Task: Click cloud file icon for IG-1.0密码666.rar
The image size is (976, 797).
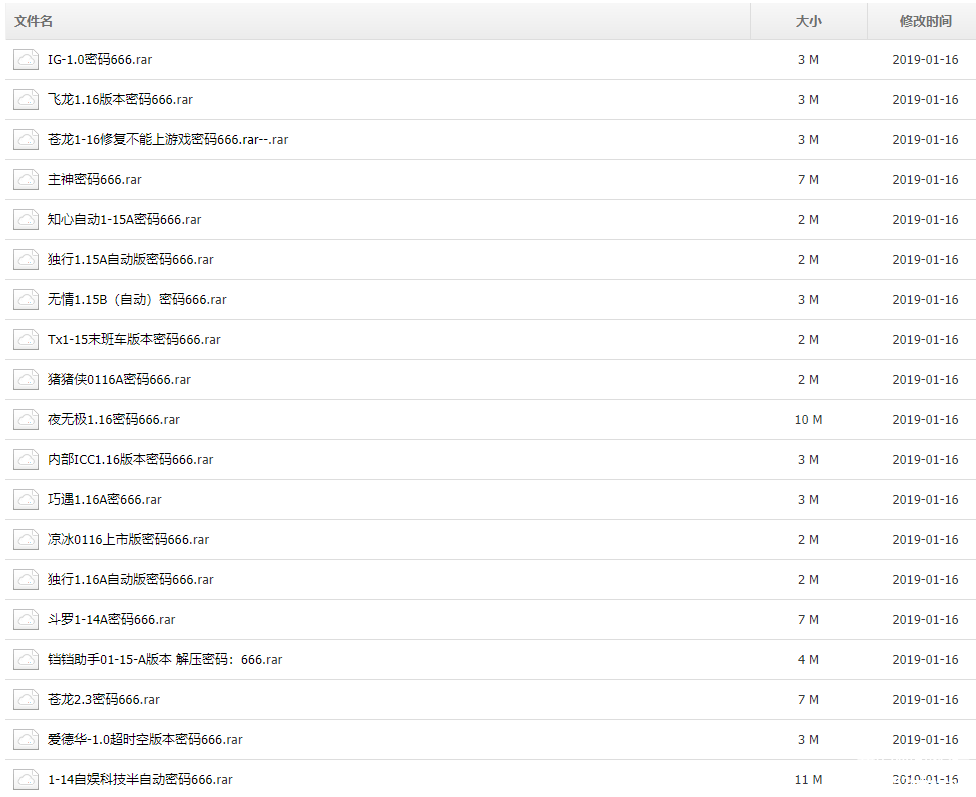Action: [x=26, y=60]
